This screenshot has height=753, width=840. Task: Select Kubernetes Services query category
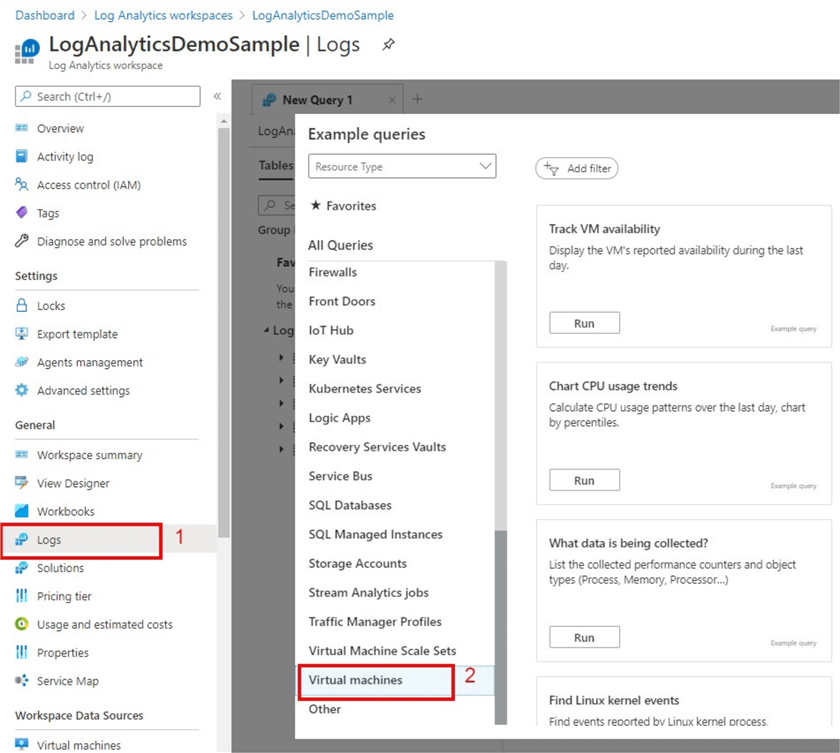point(365,388)
